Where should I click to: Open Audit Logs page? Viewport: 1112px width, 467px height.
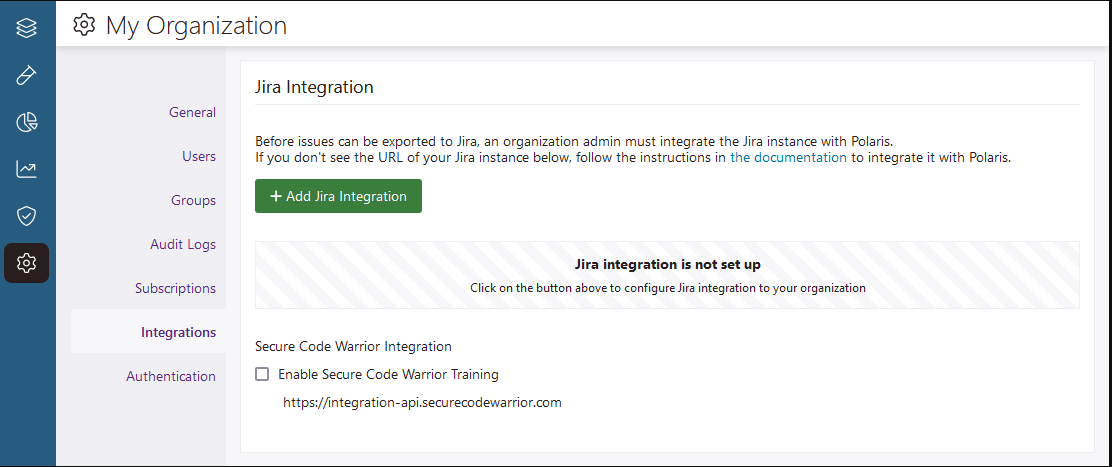coord(182,244)
